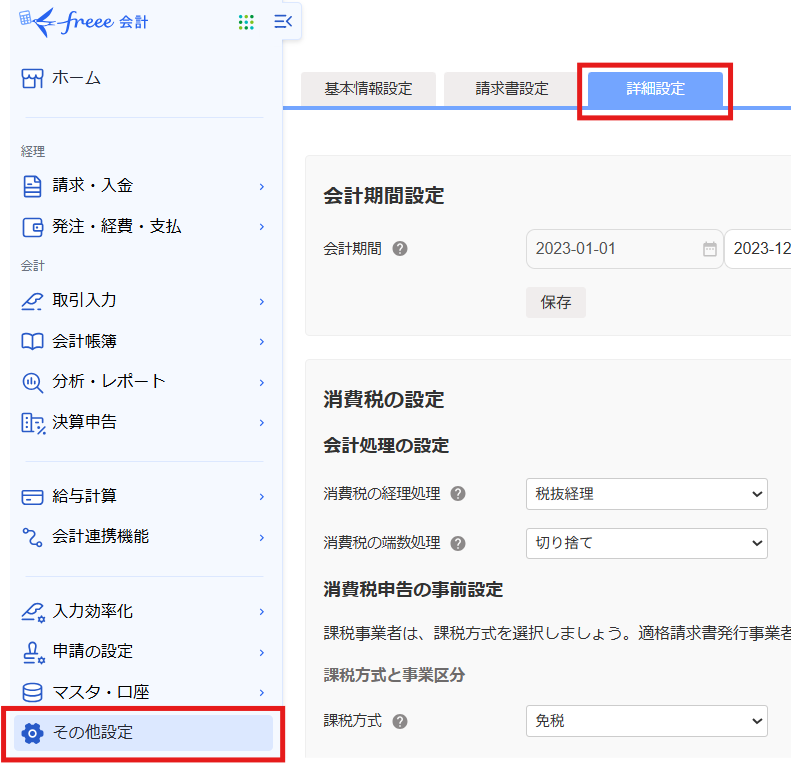Open the 課税方式 dropdown
Screen dimensions: 791x763
pyautogui.click(x=646, y=721)
